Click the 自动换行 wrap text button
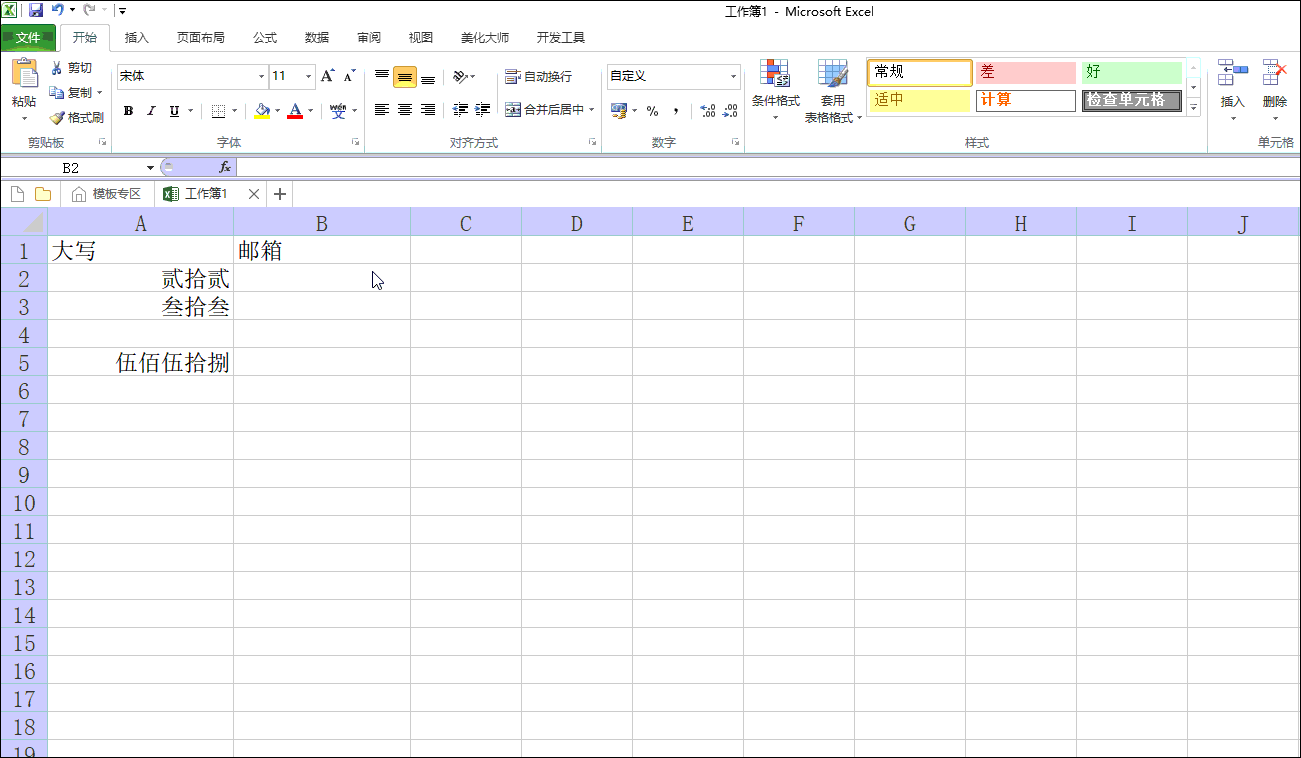Image resolution: width=1301 pixels, height=758 pixels. tap(539, 76)
